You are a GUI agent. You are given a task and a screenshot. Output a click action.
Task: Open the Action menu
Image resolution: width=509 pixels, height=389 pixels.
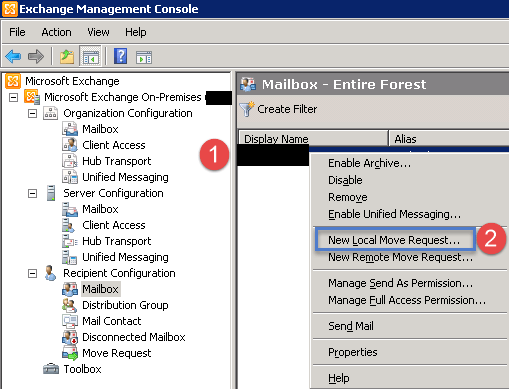[x=56, y=32]
